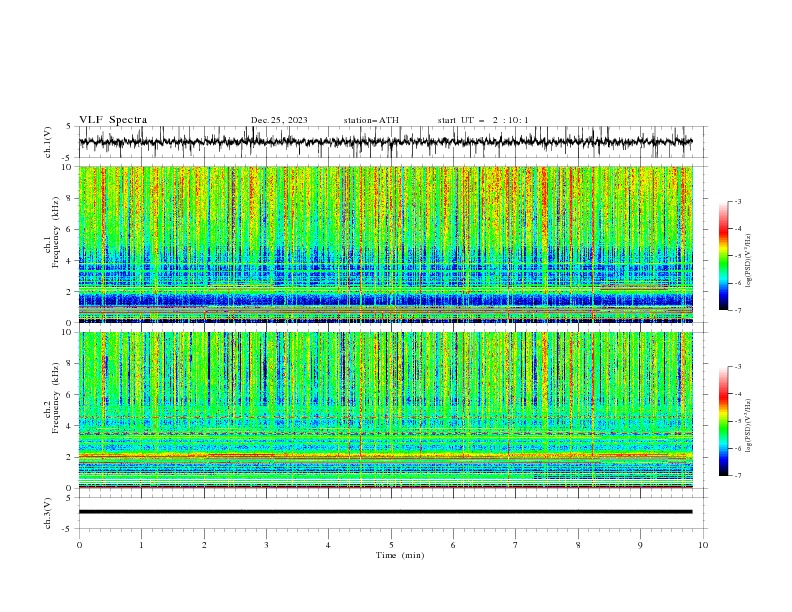This screenshot has height=612, width=792.
Task: Click the "5" tick on Time axis
Action: point(391,545)
